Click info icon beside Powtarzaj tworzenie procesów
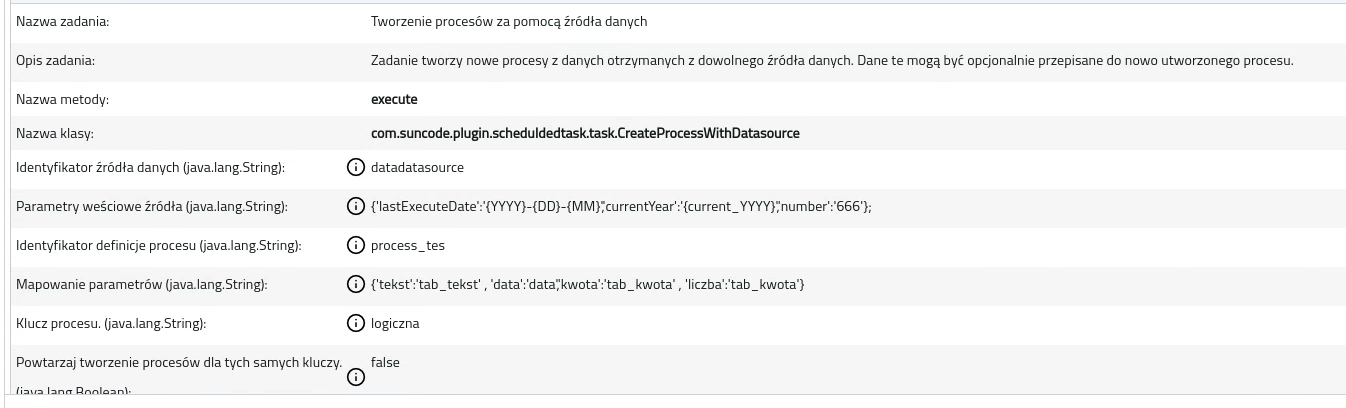 coord(355,377)
